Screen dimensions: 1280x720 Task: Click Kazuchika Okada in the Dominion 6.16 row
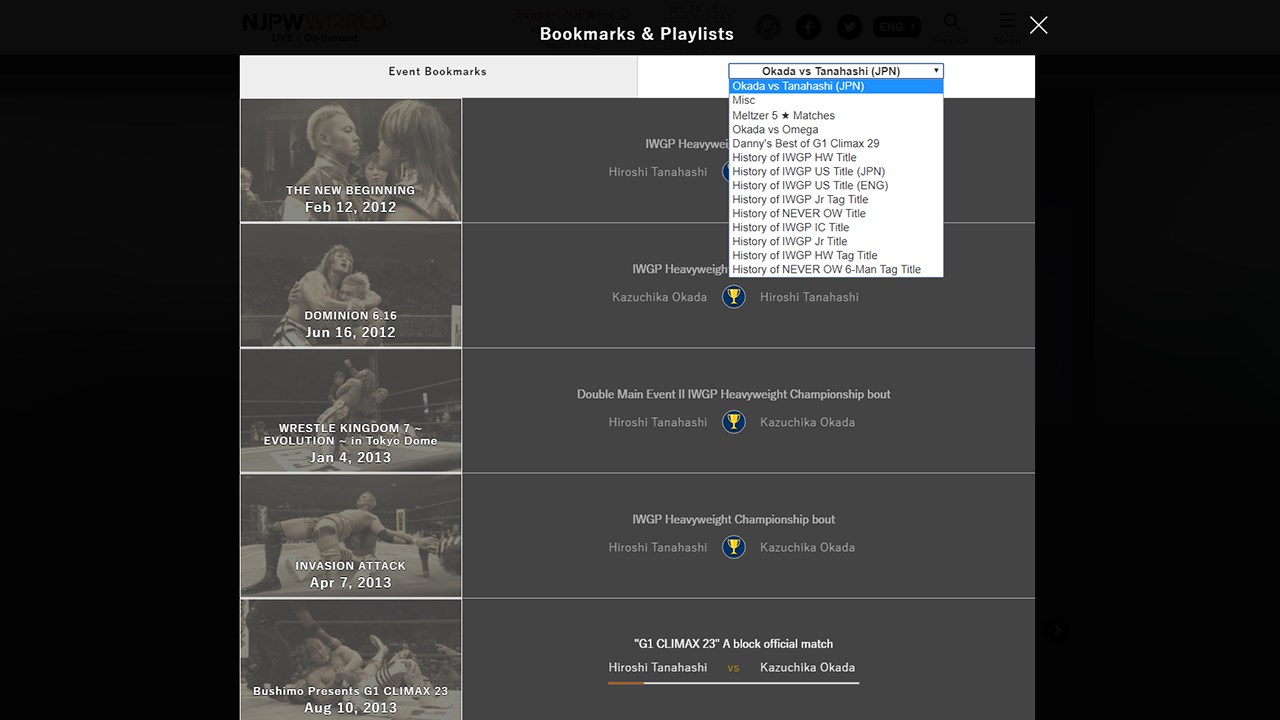point(660,297)
